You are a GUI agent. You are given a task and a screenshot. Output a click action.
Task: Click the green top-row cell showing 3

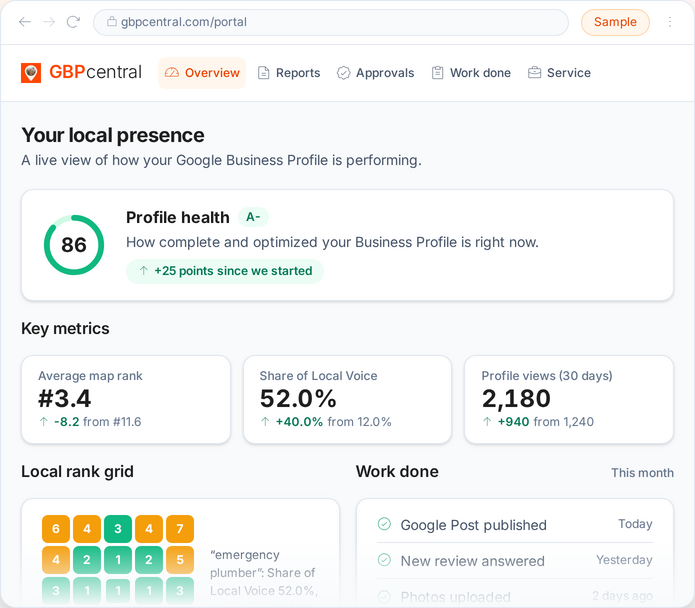118,529
